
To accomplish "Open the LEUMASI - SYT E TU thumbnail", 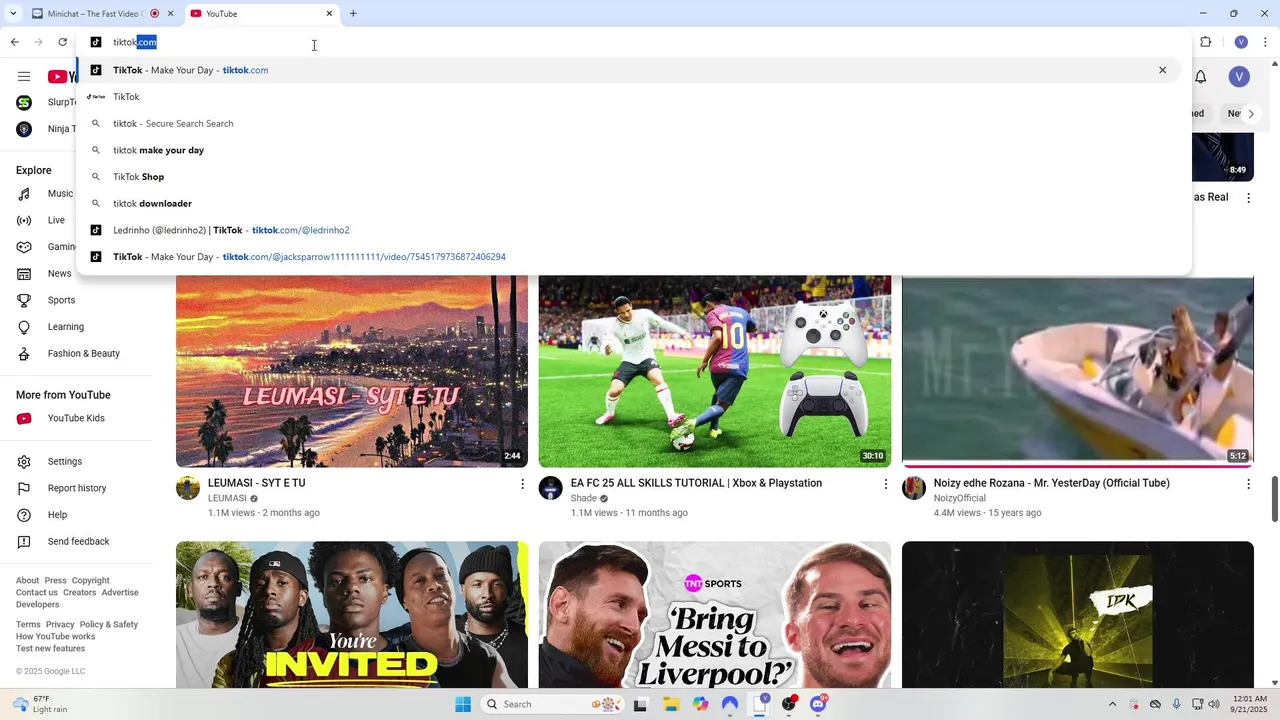I will coord(352,372).
